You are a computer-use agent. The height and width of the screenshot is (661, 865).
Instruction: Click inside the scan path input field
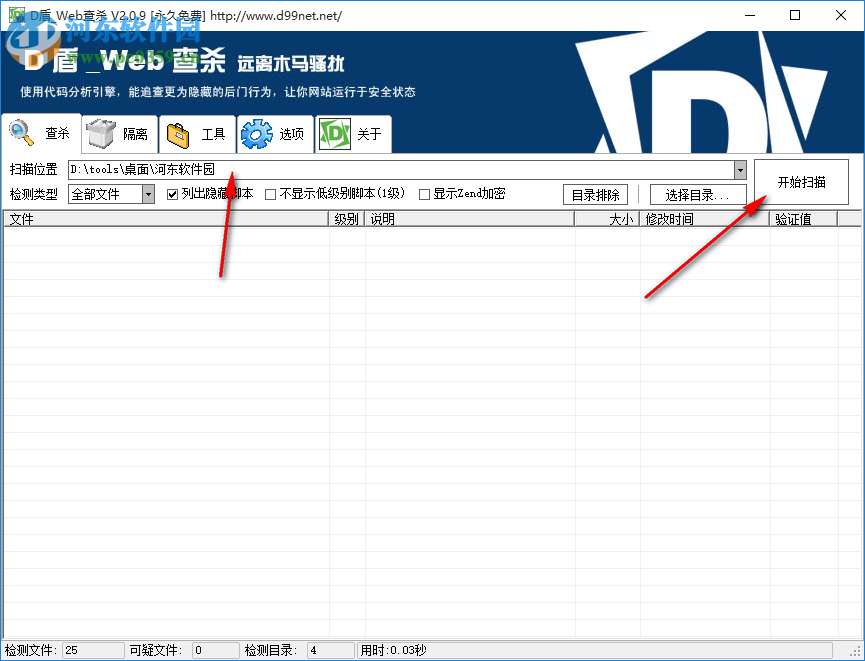(300, 169)
